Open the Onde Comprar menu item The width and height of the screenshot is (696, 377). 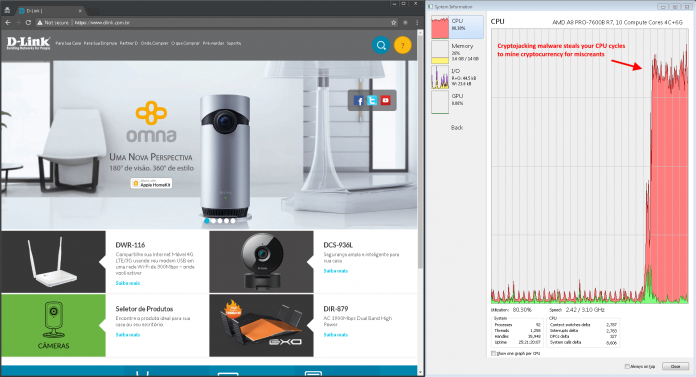pyautogui.click(x=154, y=44)
